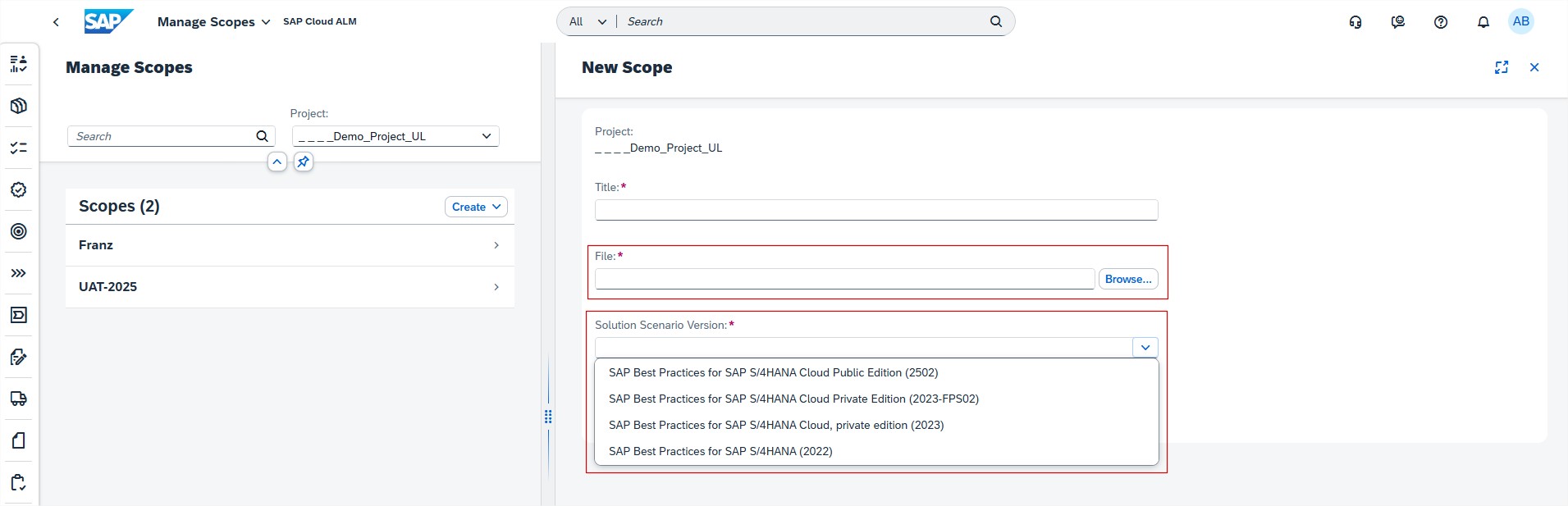Click the SAP logo

[x=107, y=21]
